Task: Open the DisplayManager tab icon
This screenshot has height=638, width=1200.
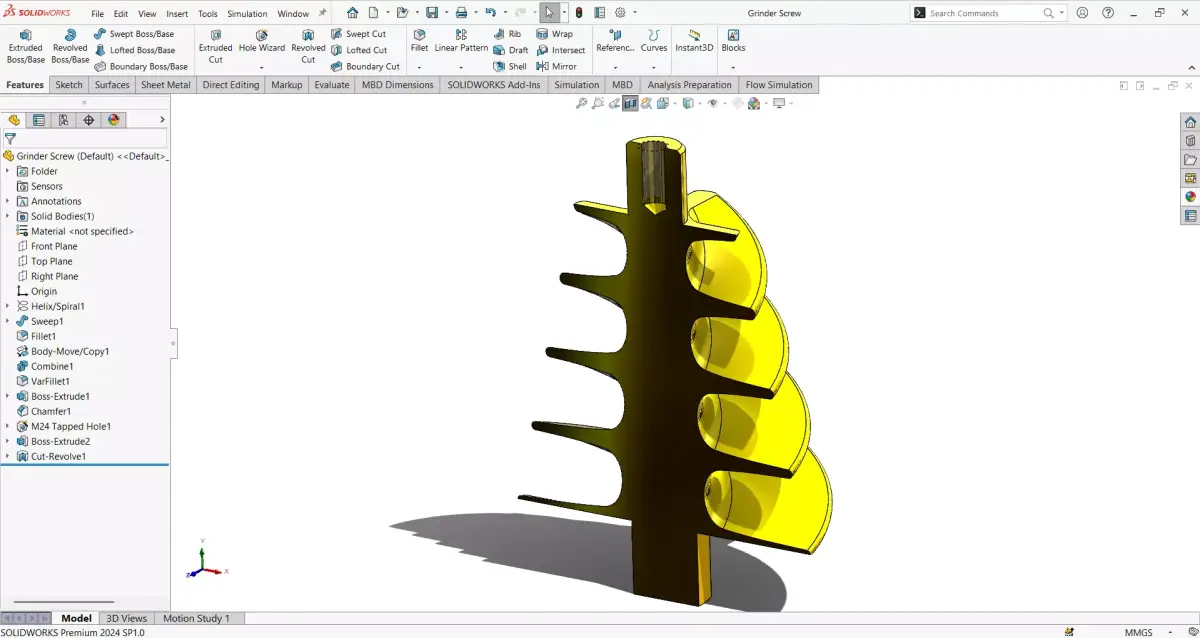Action: pos(114,120)
